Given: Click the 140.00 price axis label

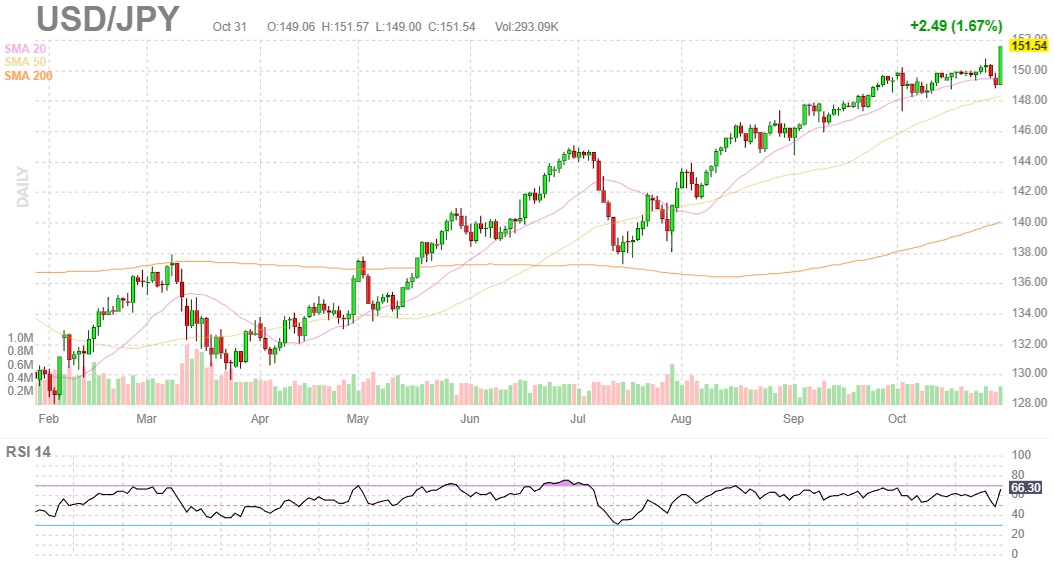Looking at the screenshot, I should click(1029, 222).
